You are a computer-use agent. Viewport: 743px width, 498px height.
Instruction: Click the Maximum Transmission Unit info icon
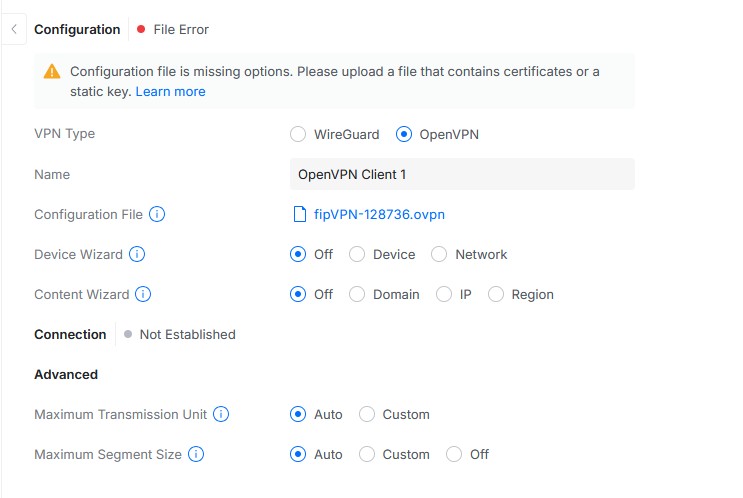(221, 414)
